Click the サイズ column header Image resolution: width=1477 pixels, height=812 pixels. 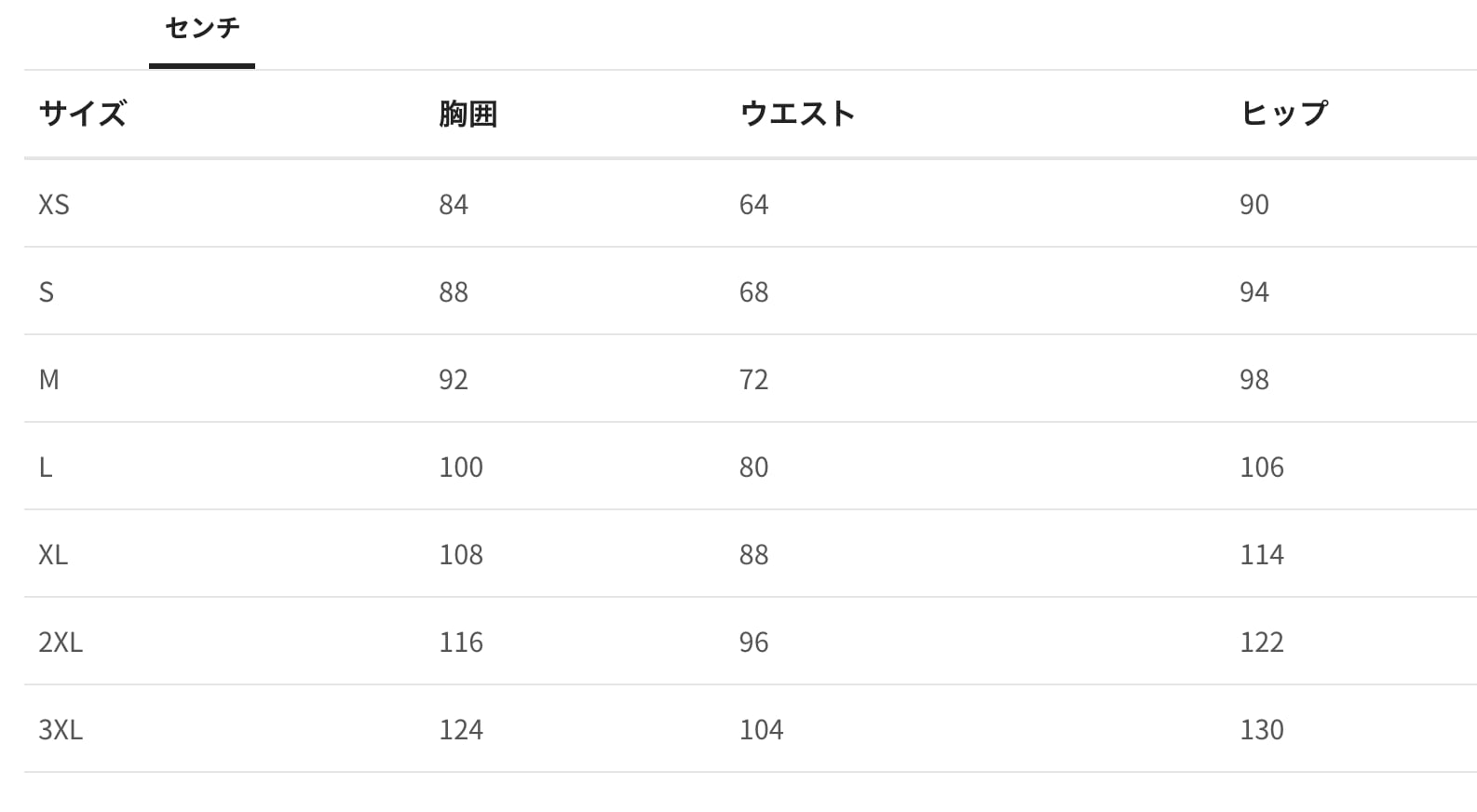pos(82,114)
